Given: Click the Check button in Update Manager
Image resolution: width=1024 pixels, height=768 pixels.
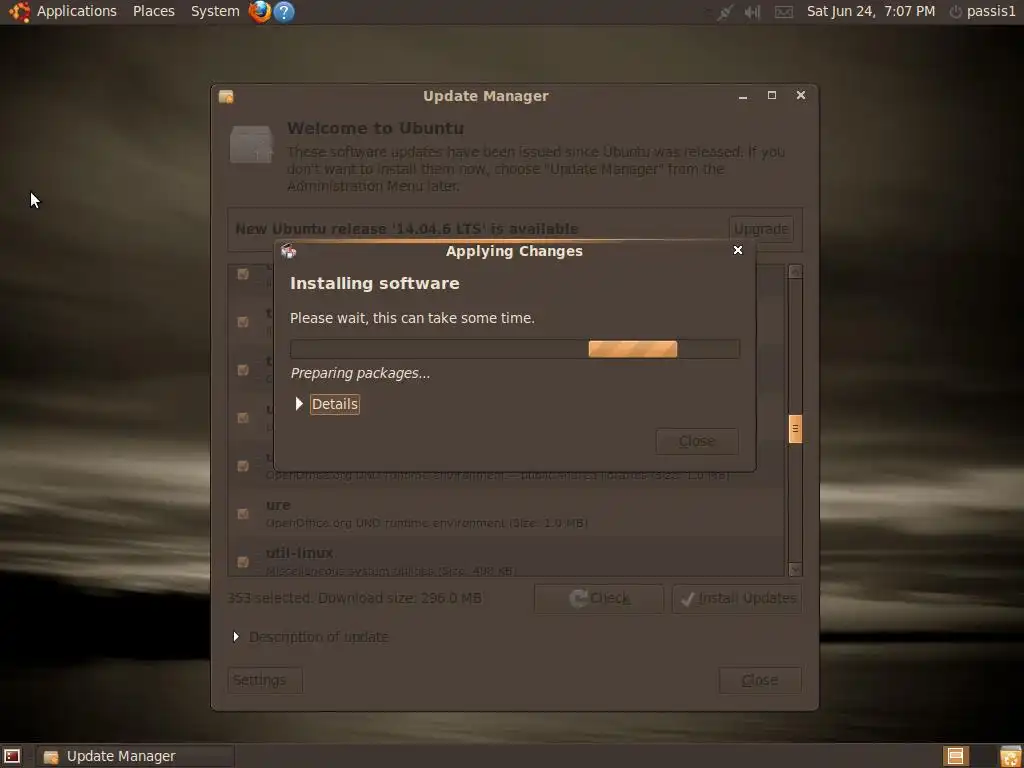Looking at the screenshot, I should [599, 598].
